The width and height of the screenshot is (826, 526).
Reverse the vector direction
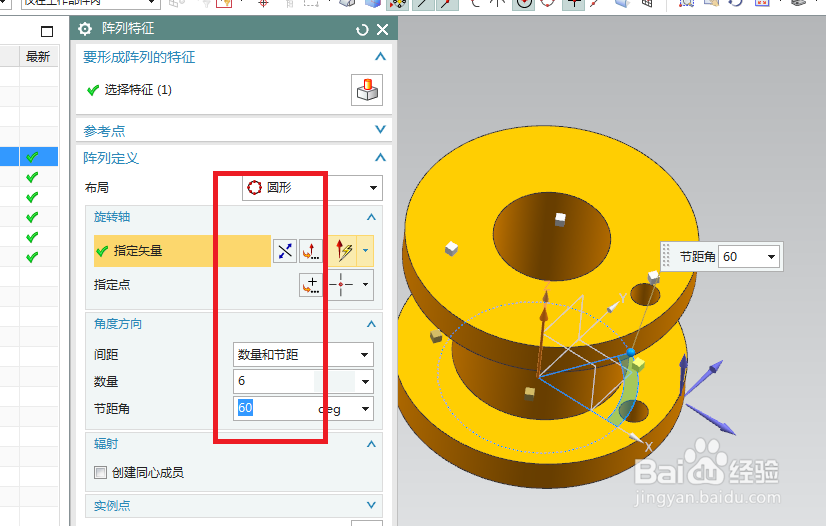click(285, 251)
